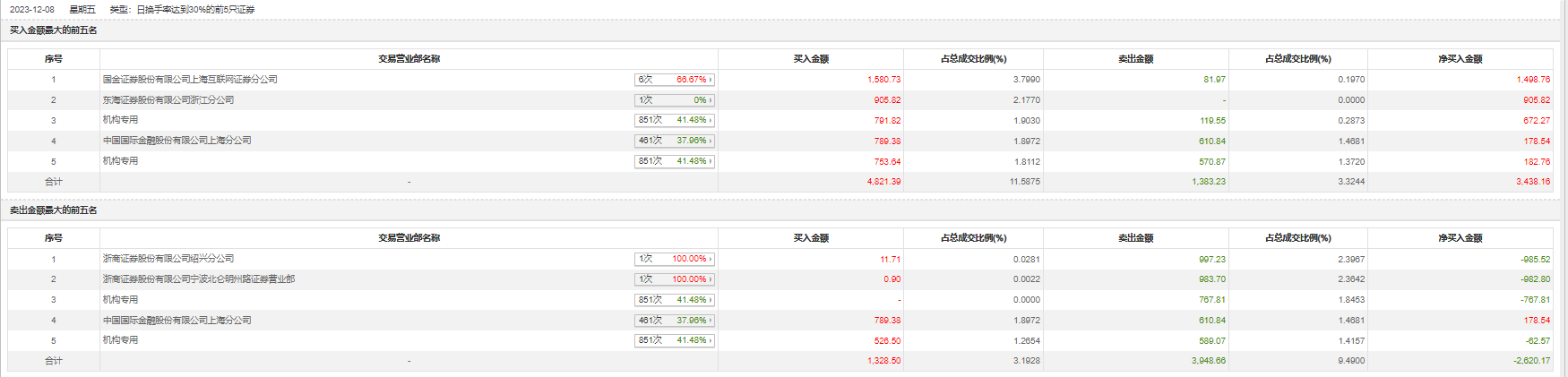Click 机构专用 in buy table row 3
The width and height of the screenshot is (1568, 377).
[x=120, y=120]
